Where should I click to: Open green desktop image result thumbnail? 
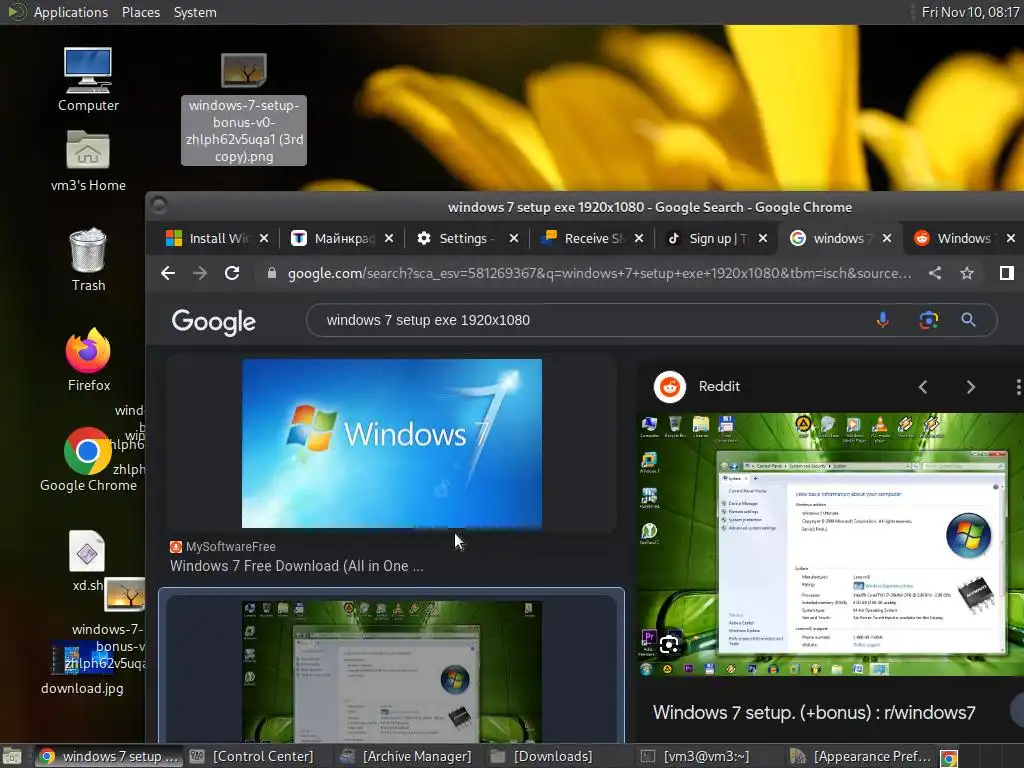pyautogui.click(x=392, y=671)
